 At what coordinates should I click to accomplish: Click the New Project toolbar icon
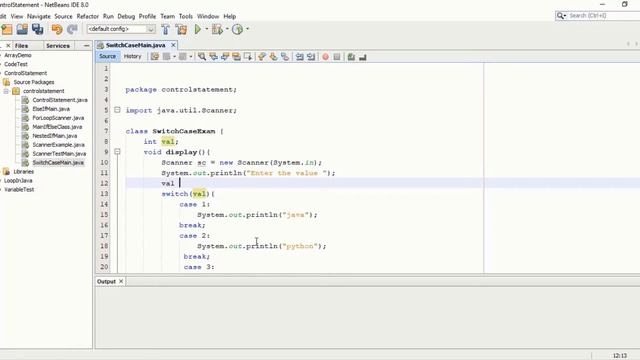7,29
